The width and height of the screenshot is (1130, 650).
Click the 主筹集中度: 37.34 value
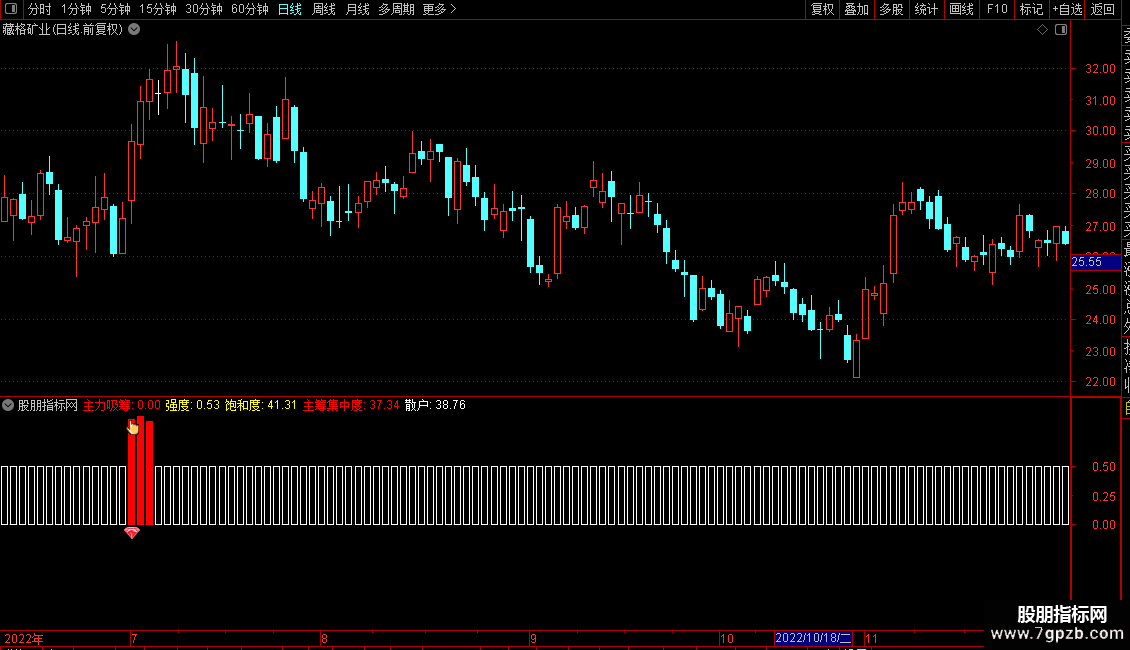click(351, 405)
